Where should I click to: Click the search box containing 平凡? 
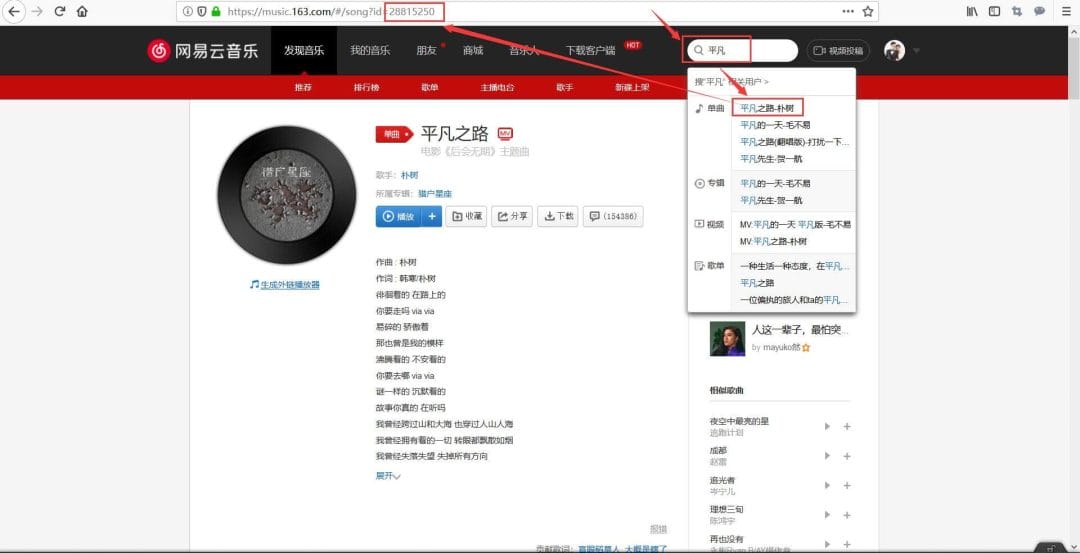(x=745, y=51)
